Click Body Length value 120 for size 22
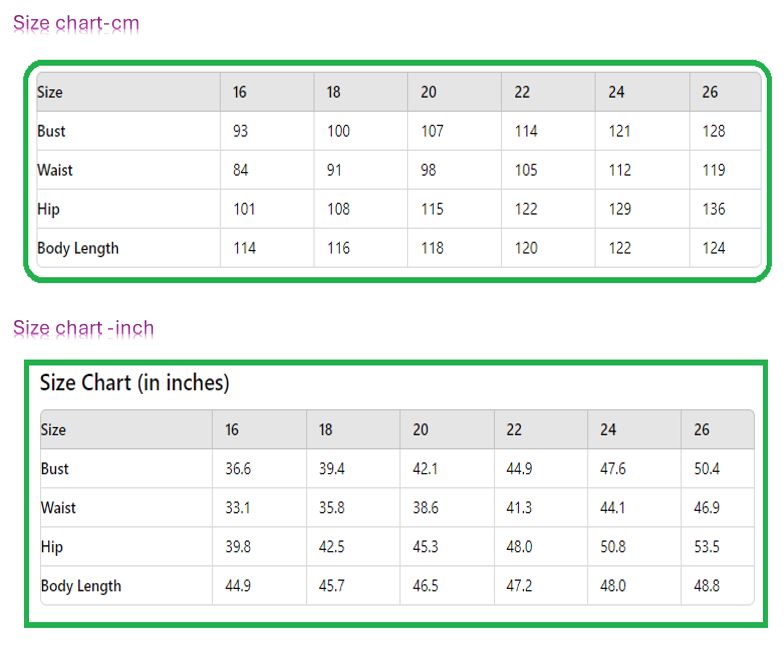Screen dimensions: 784x650 (526, 248)
